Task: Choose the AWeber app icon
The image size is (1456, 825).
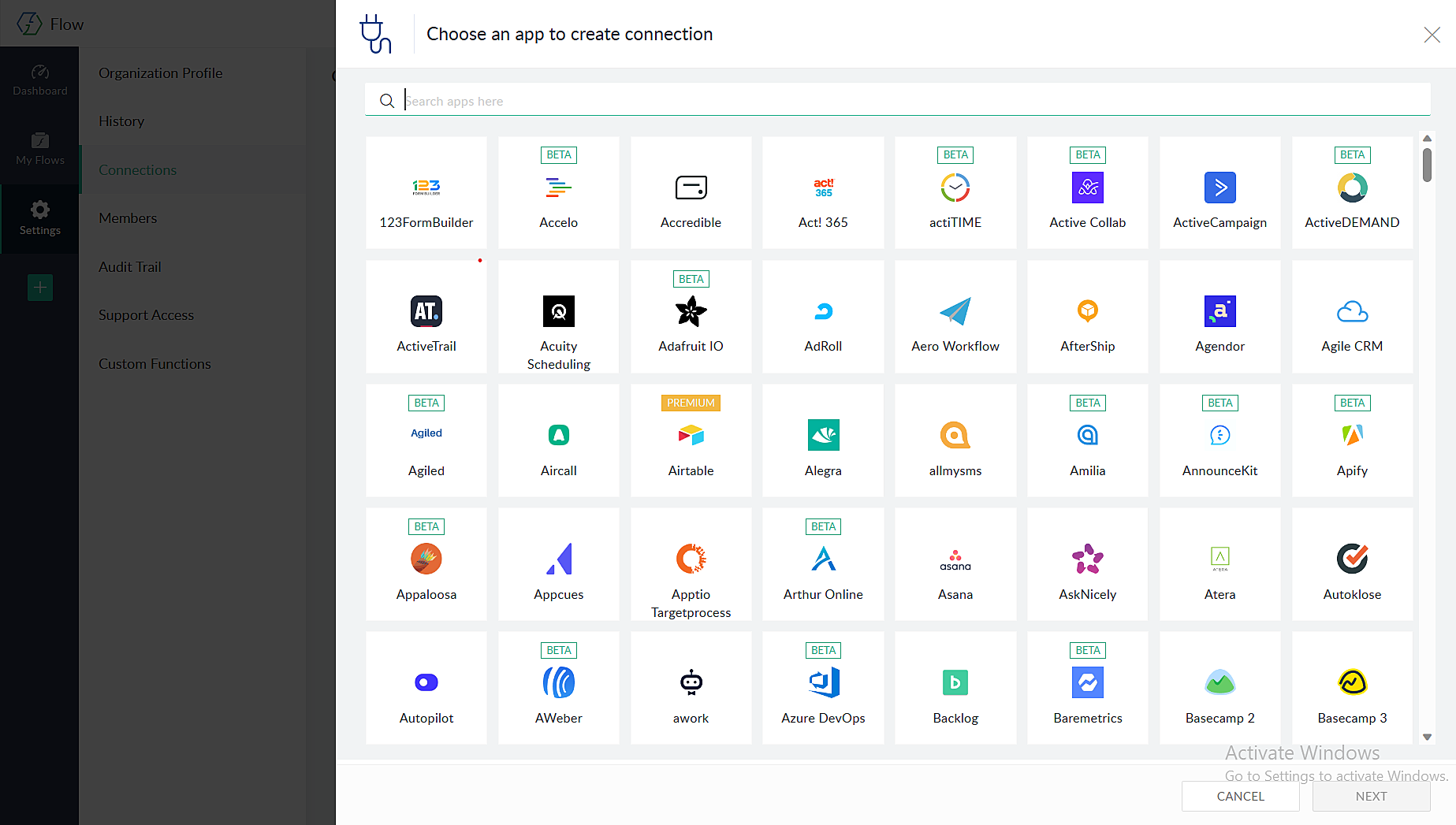Action: pos(559,682)
